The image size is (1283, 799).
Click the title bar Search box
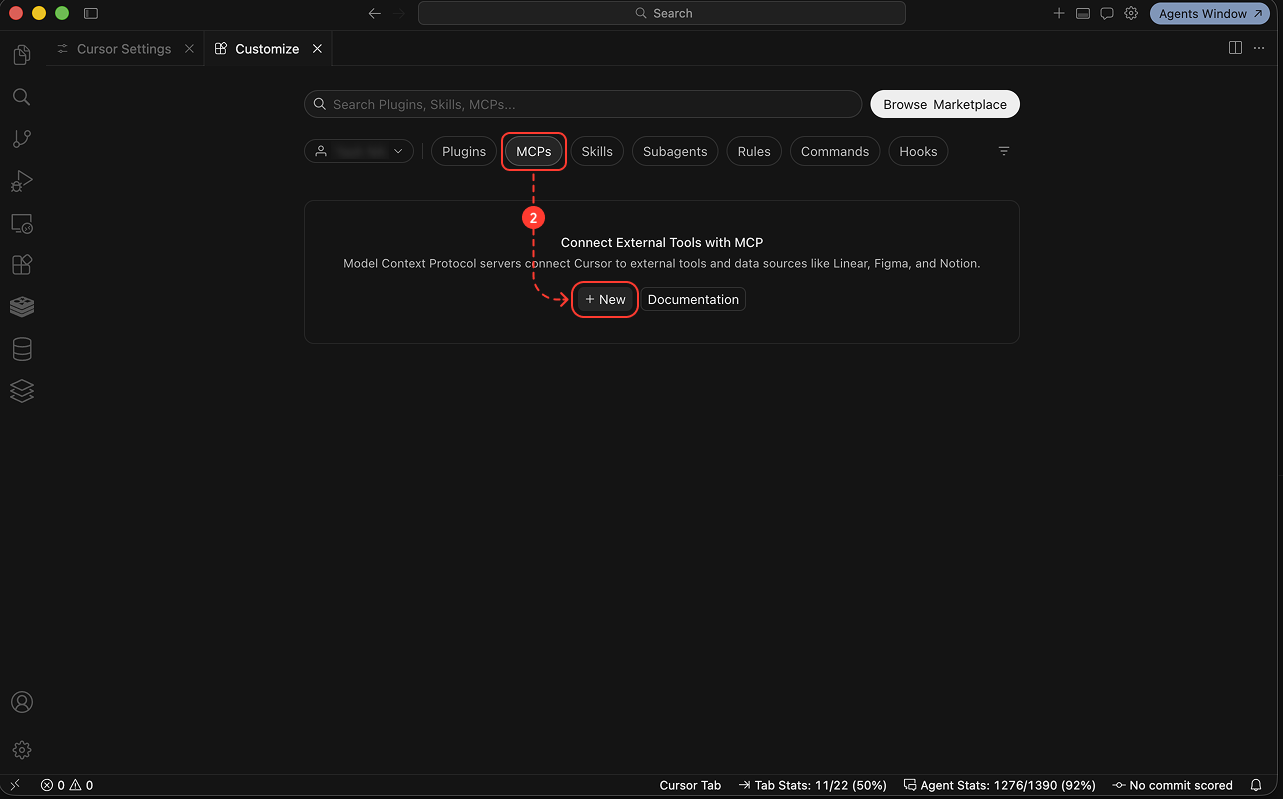pyautogui.click(x=662, y=14)
